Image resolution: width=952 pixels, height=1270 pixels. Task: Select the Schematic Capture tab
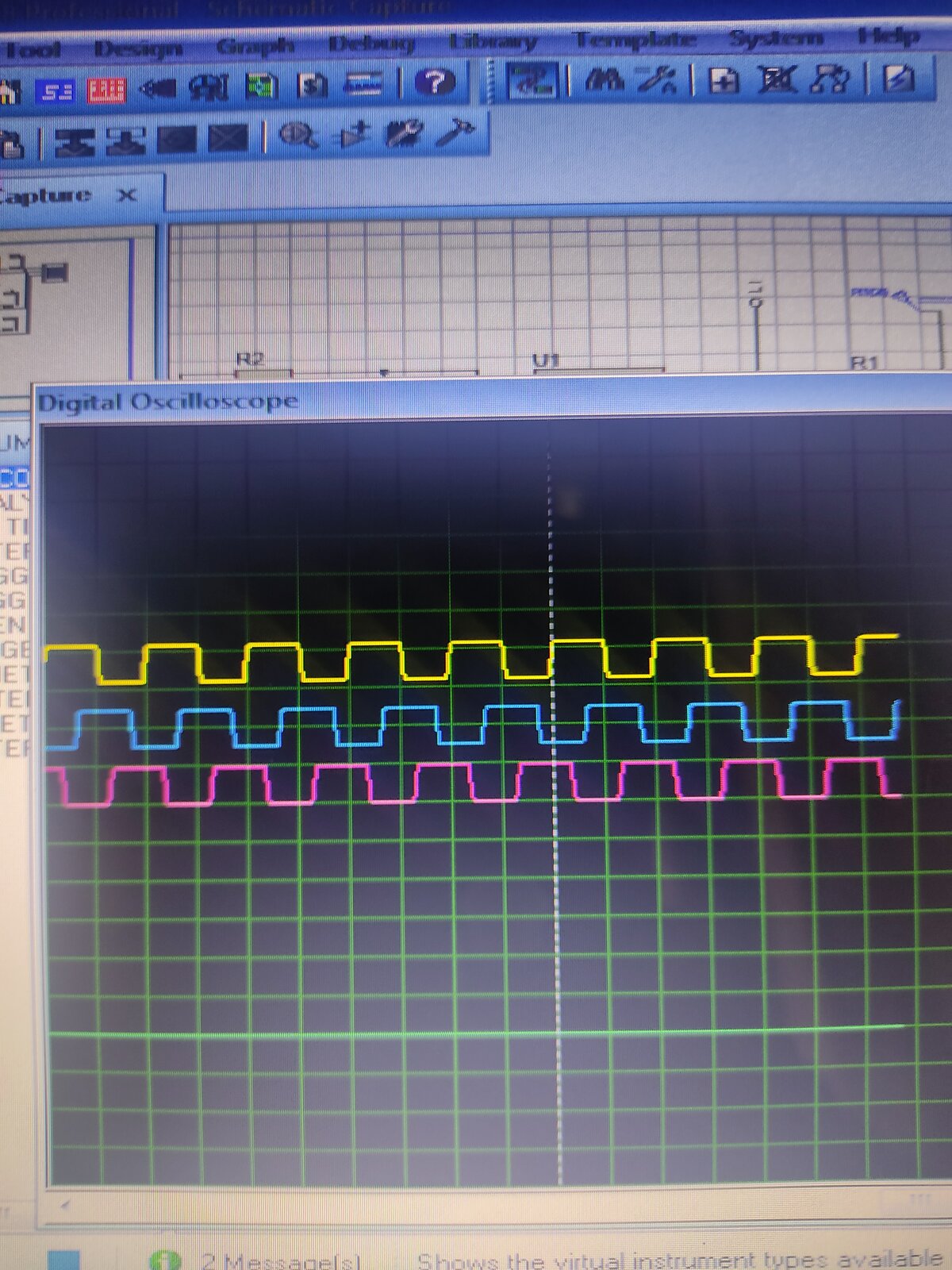click(x=79, y=195)
